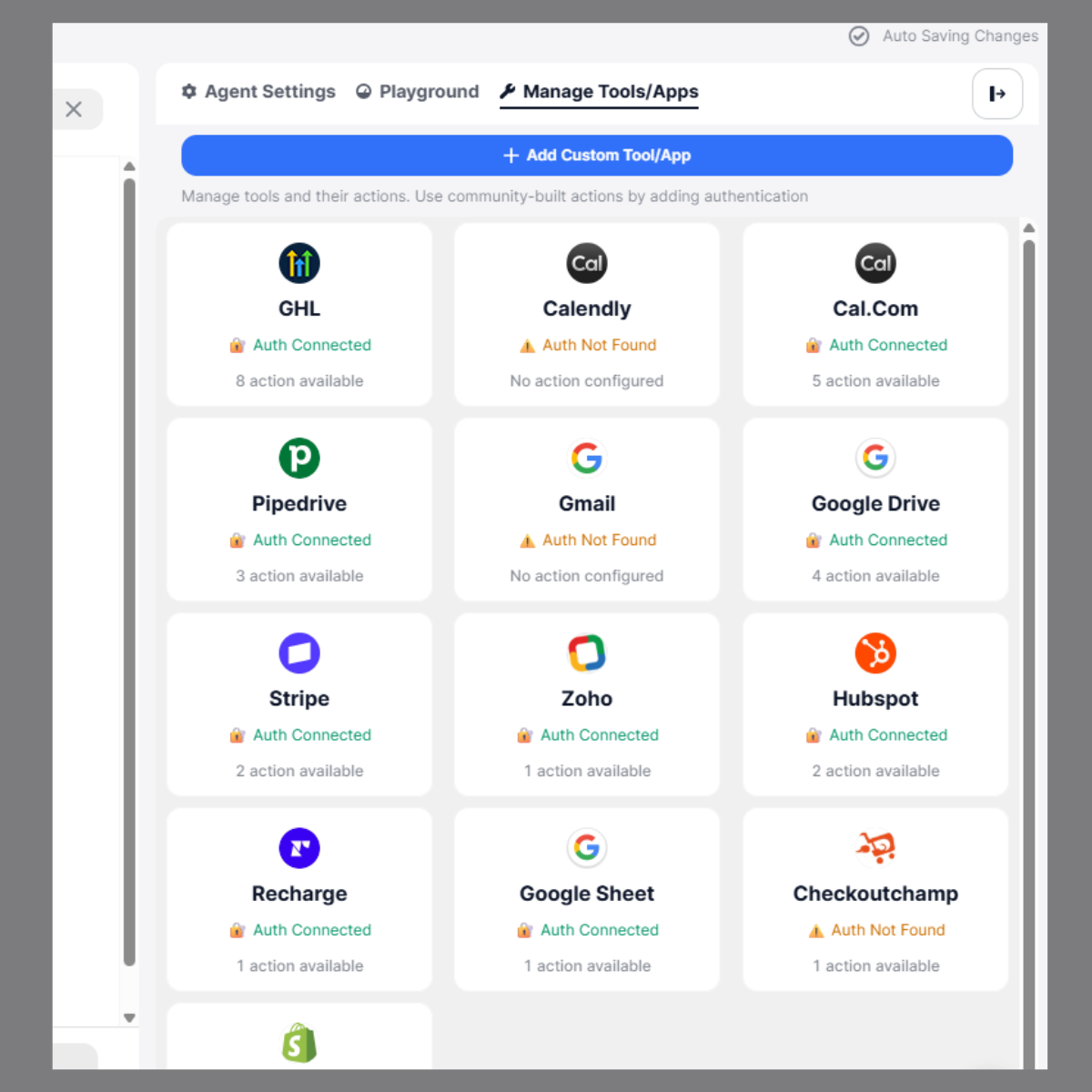Click the exit icon at top right

pyautogui.click(x=997, y=94)
